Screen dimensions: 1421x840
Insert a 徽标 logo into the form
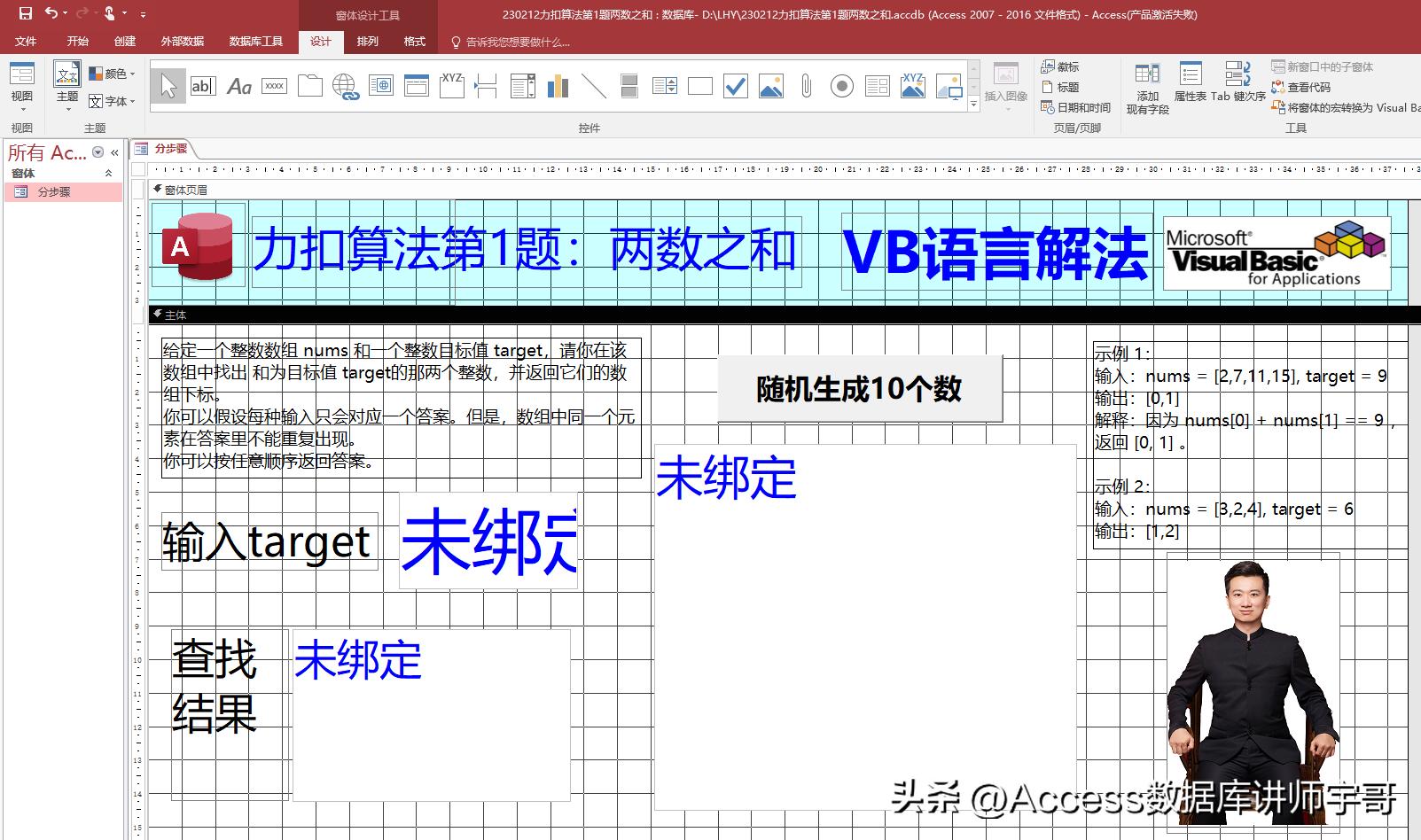coord(1063,66)
